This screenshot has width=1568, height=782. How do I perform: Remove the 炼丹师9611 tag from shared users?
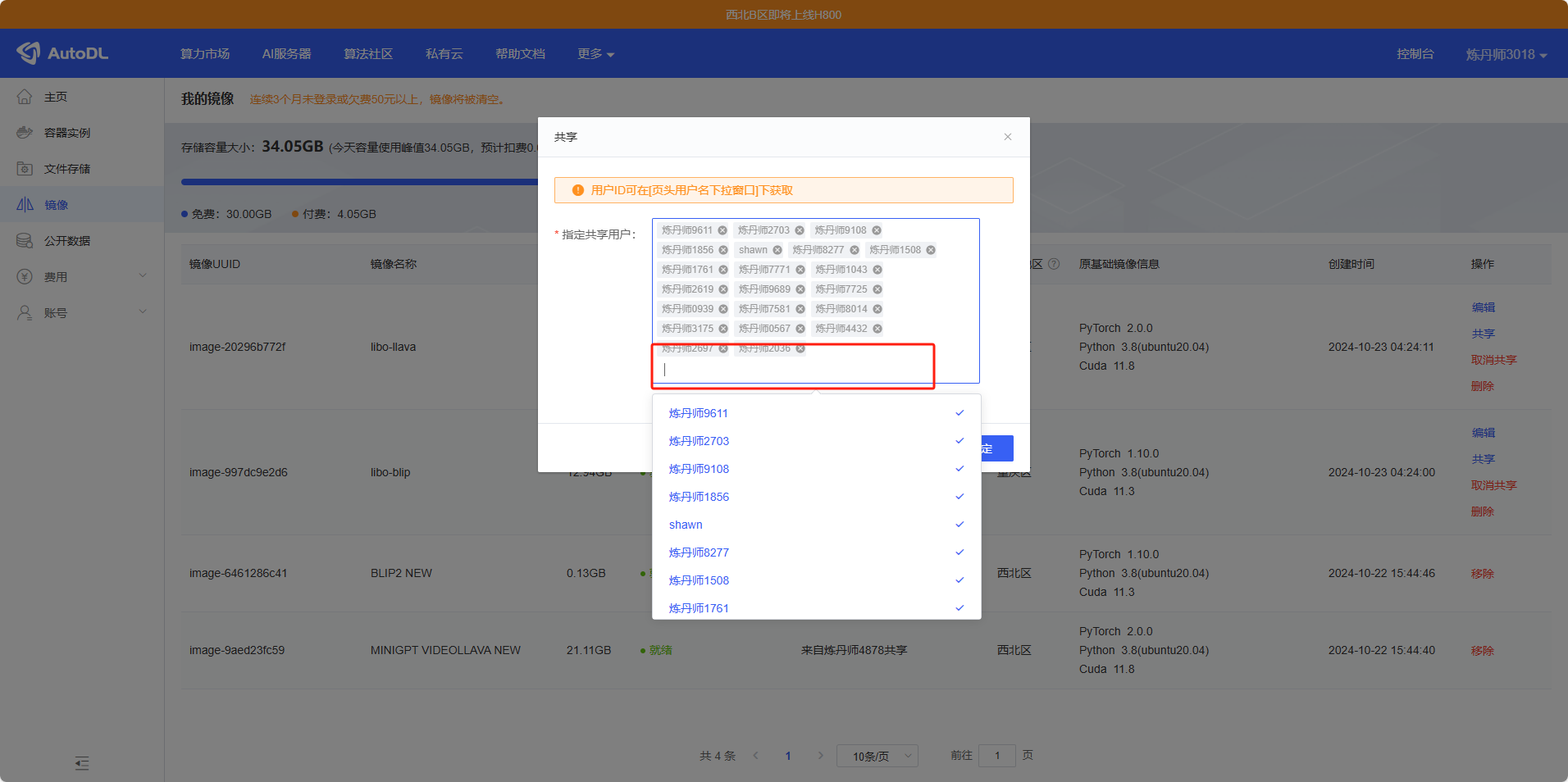click(722, 230)
